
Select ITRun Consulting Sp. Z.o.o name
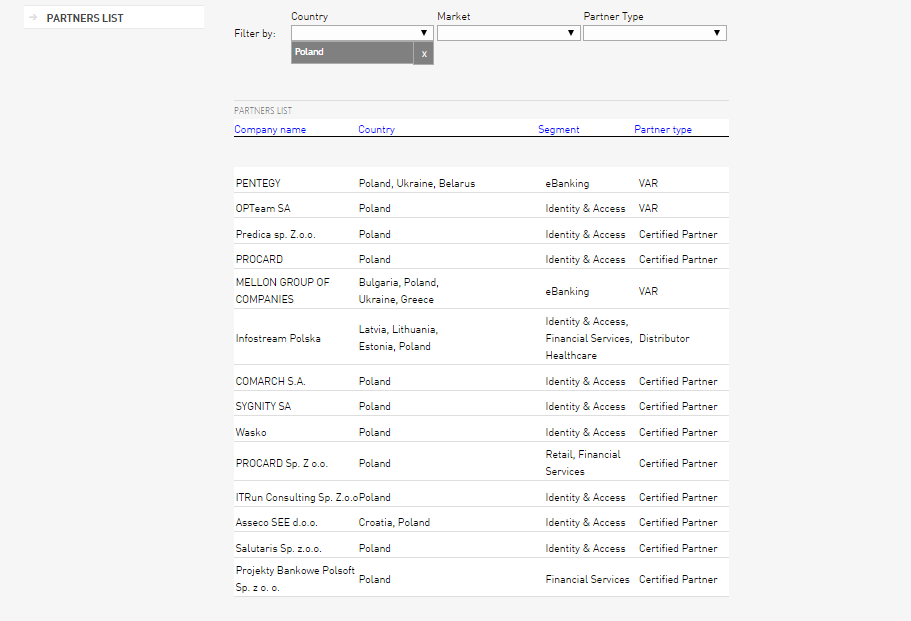(x=297, y=497)
